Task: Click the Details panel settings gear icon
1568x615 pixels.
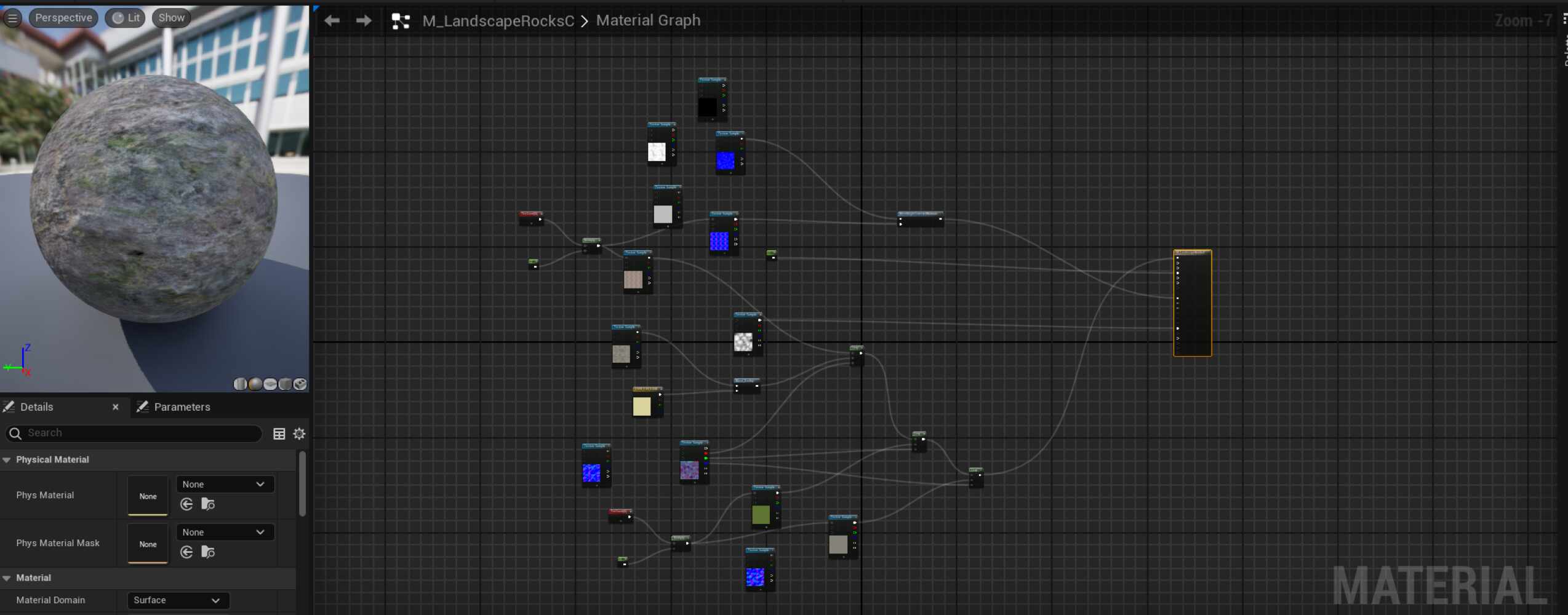Action: pos(300,434)
